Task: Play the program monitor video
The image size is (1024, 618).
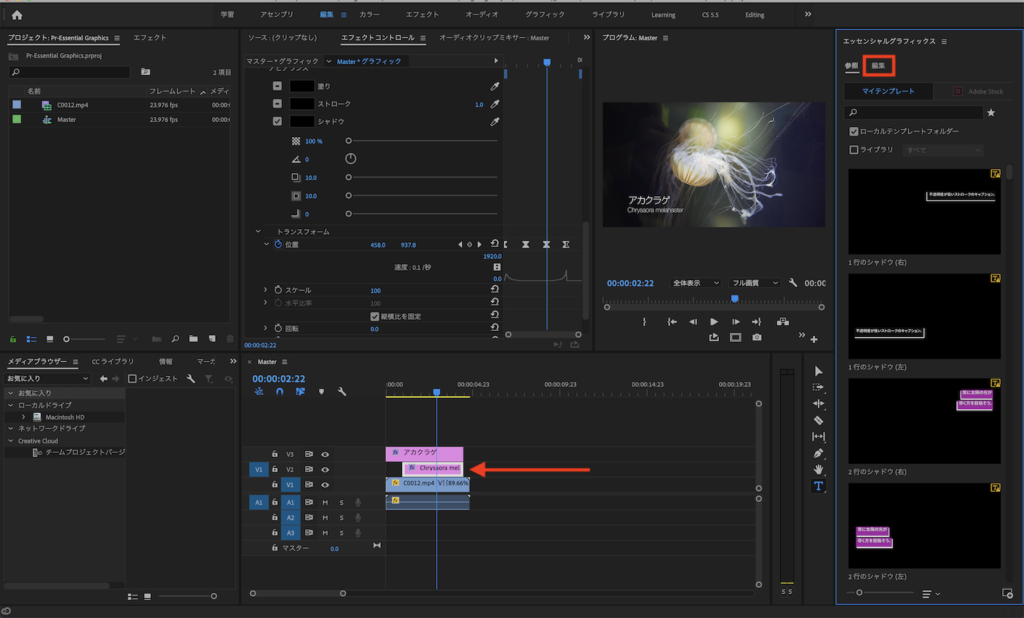Action: point(713,322)
